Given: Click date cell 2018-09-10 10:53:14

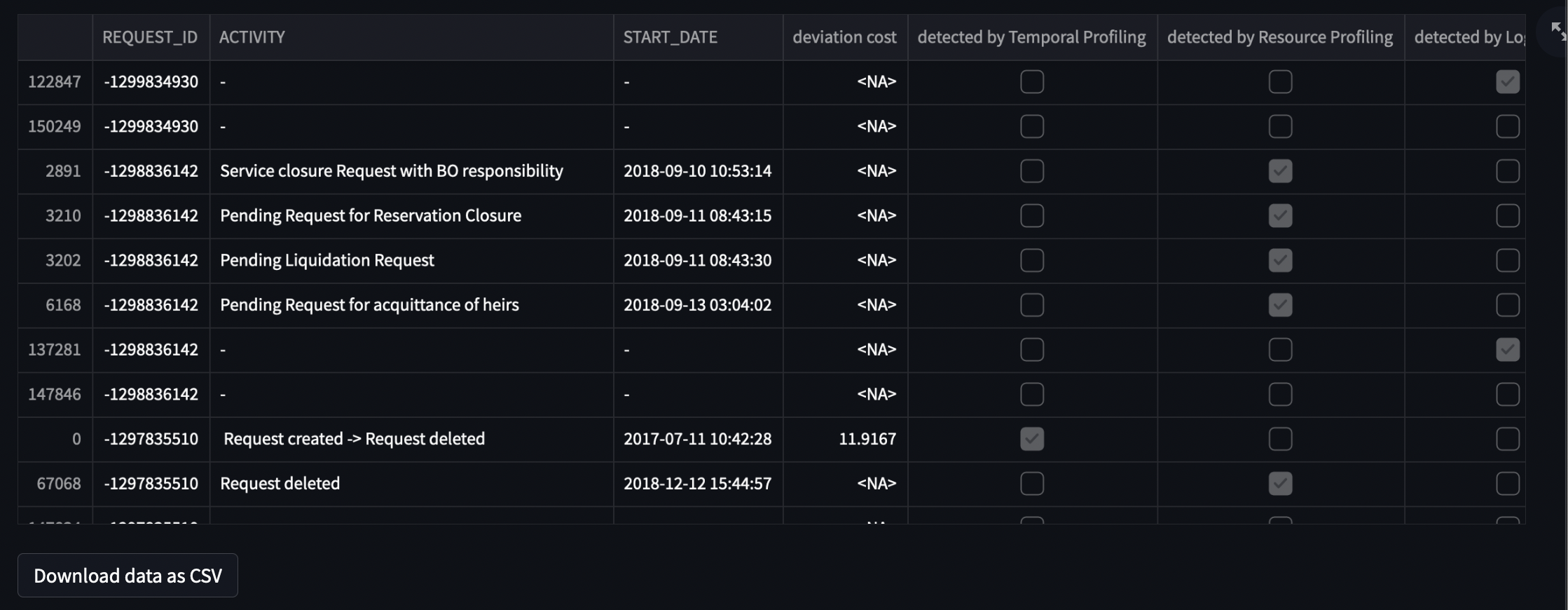Looking at the screenshot, I should 698,171.
